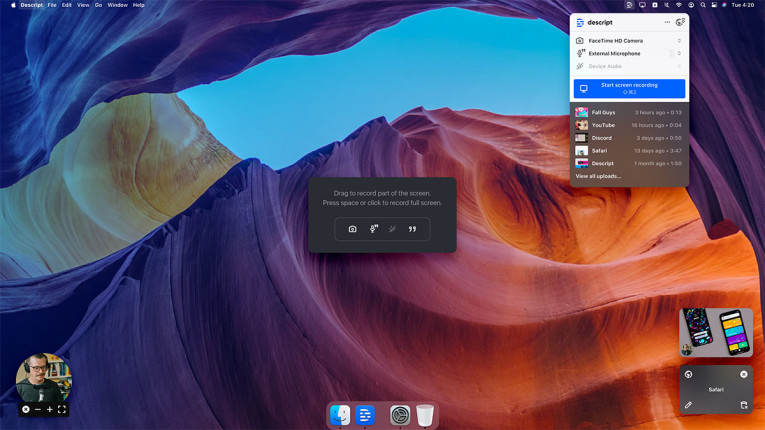Image resolution: width=765 pixels, height=430 pixels.
Task: Open the Edit menu in menu bar
Action: click(66, 5)
